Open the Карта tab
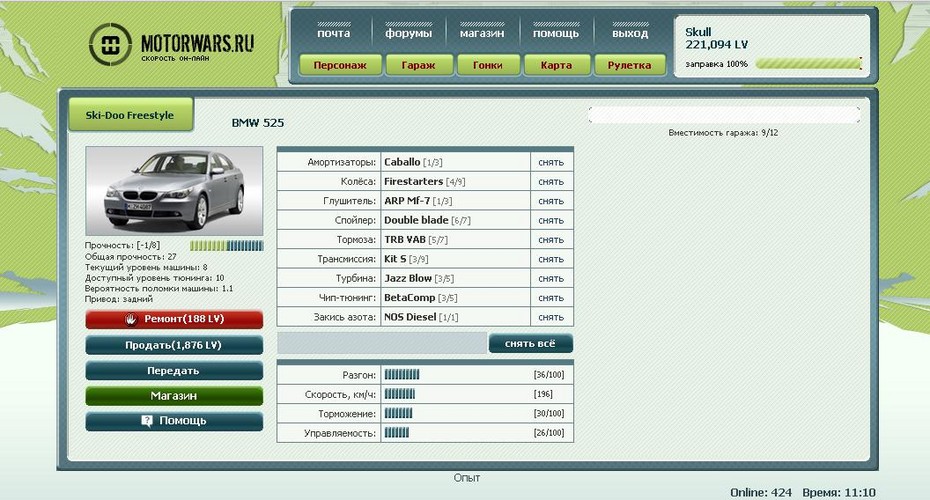Screen dimensions: 930x500 click(x=556, y=65)
